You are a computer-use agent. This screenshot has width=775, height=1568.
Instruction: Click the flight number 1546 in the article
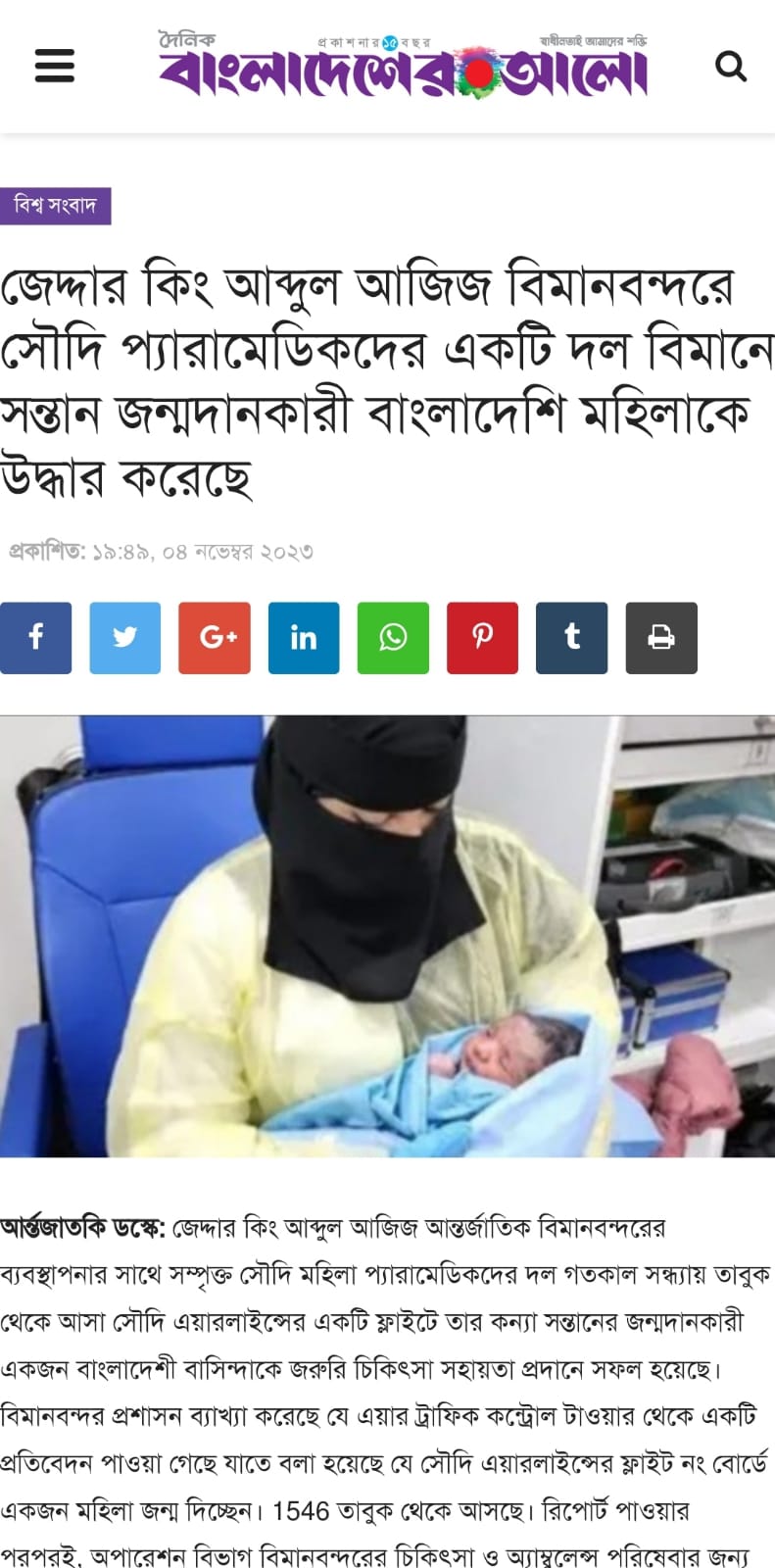(300, 1510)
